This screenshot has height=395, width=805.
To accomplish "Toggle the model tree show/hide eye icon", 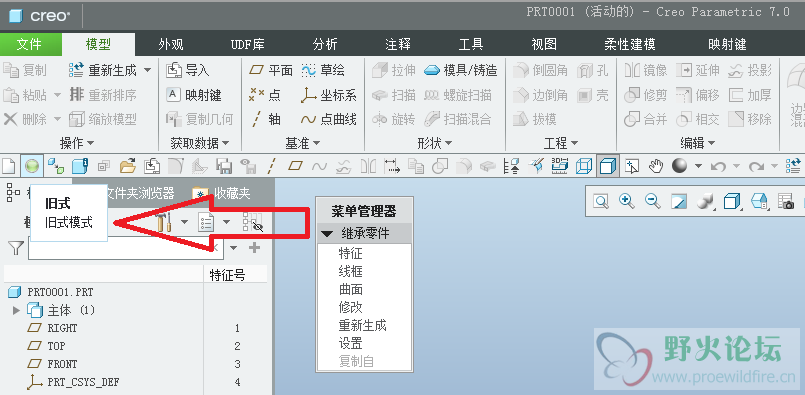I will (x=253, y=223).
